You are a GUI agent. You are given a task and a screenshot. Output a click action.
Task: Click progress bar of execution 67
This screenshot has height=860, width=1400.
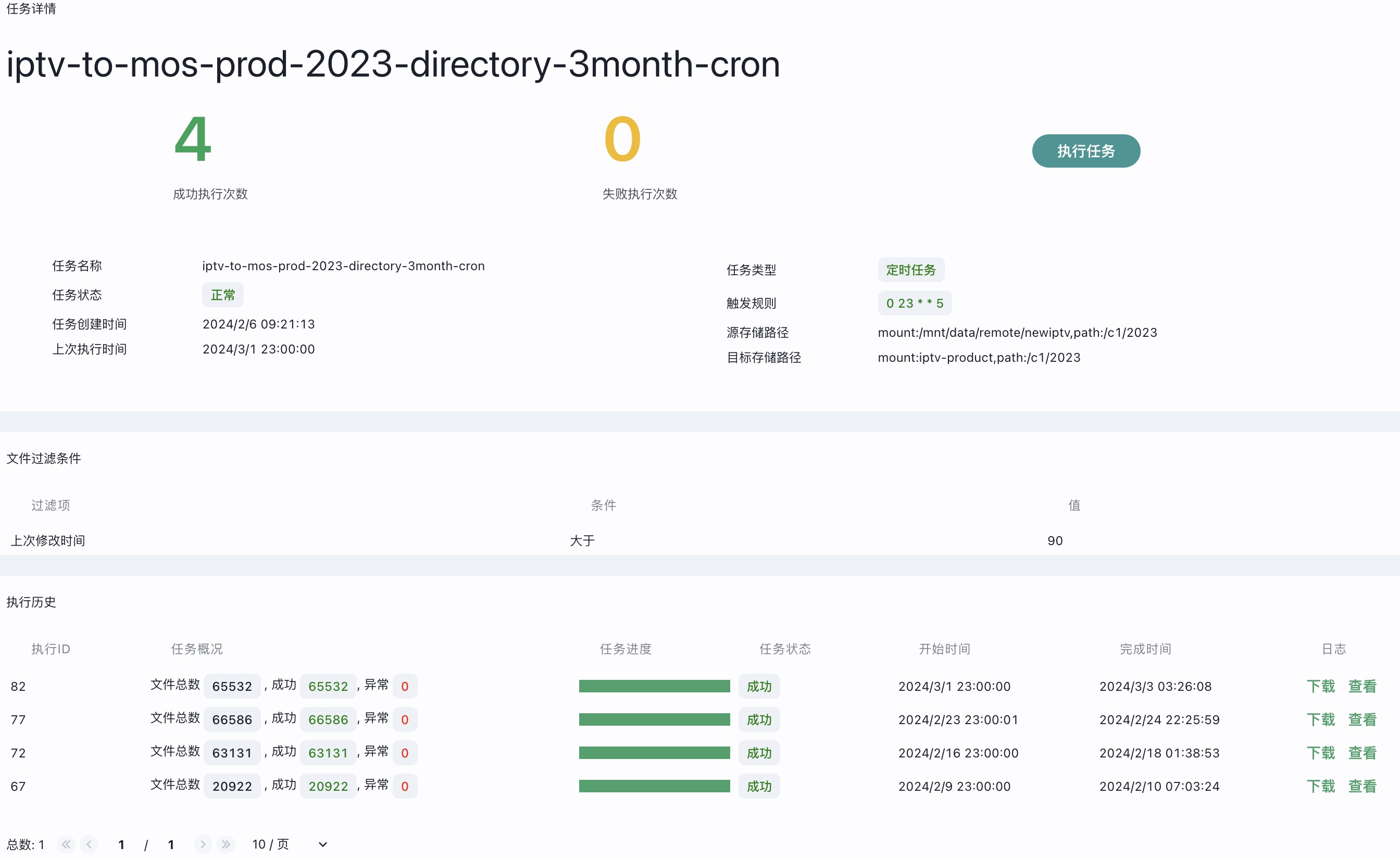654,786
